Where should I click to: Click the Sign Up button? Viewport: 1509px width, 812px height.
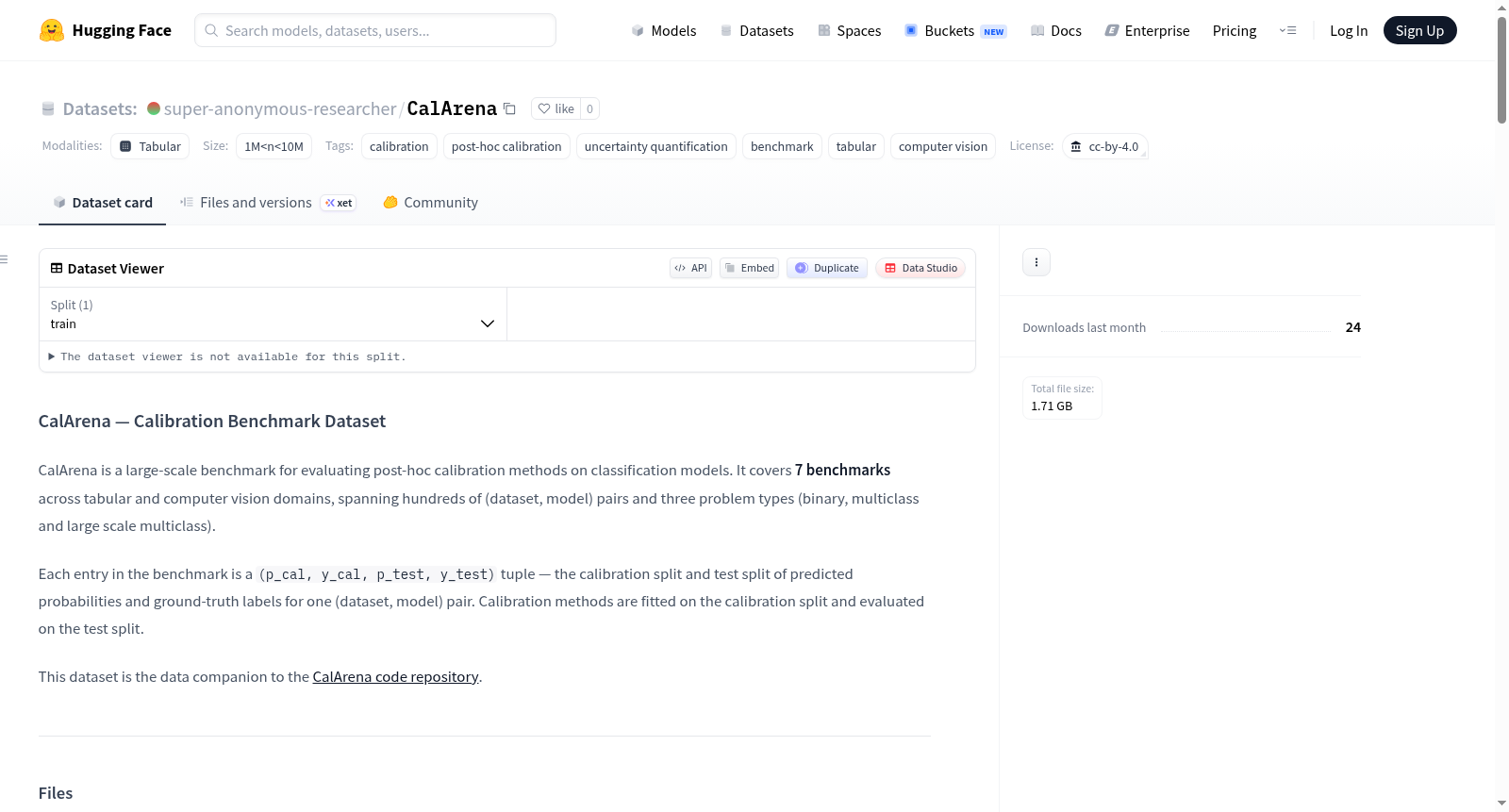pos(1419,30)
